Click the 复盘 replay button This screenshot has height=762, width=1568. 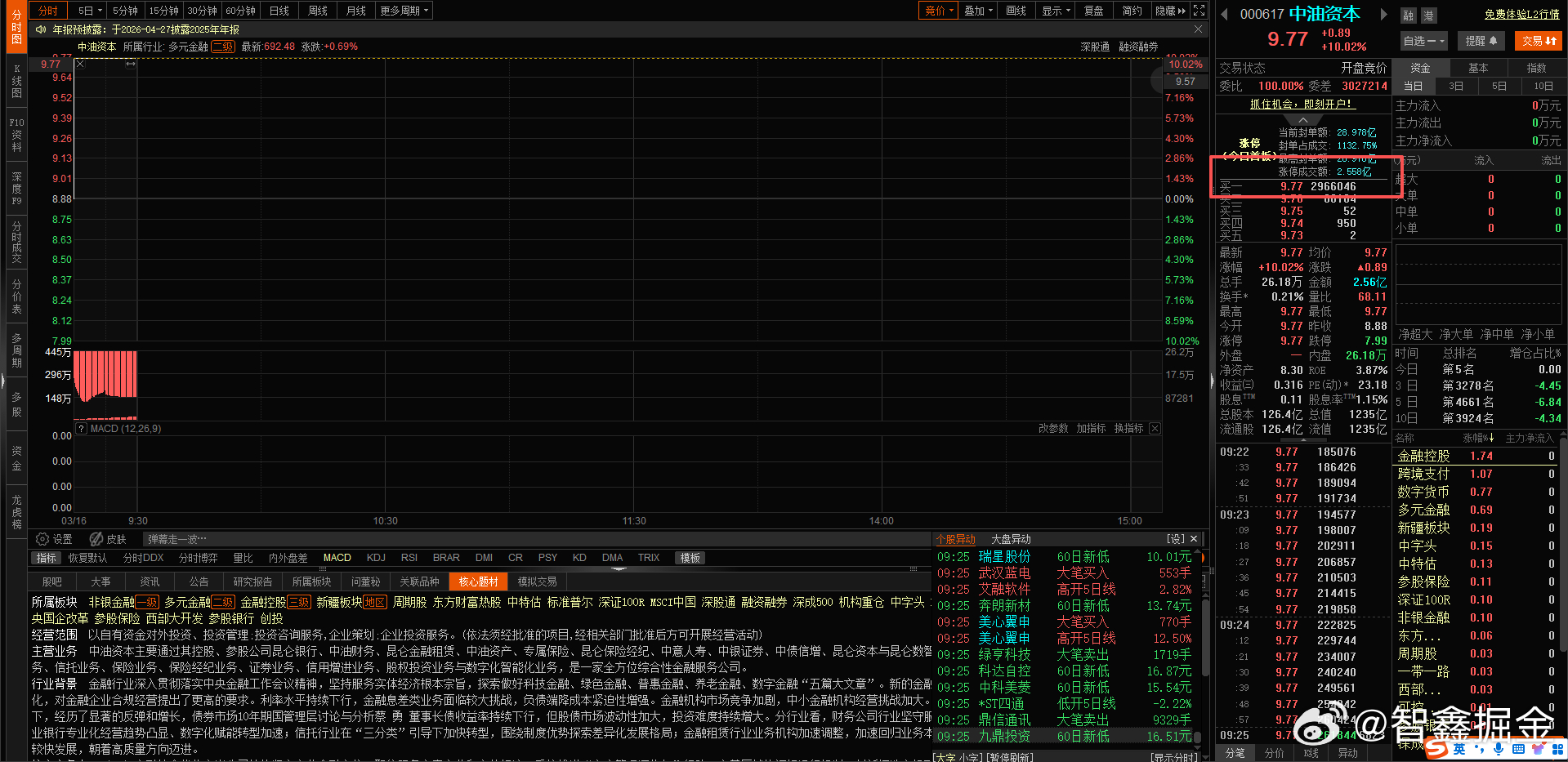(1094, 11)
